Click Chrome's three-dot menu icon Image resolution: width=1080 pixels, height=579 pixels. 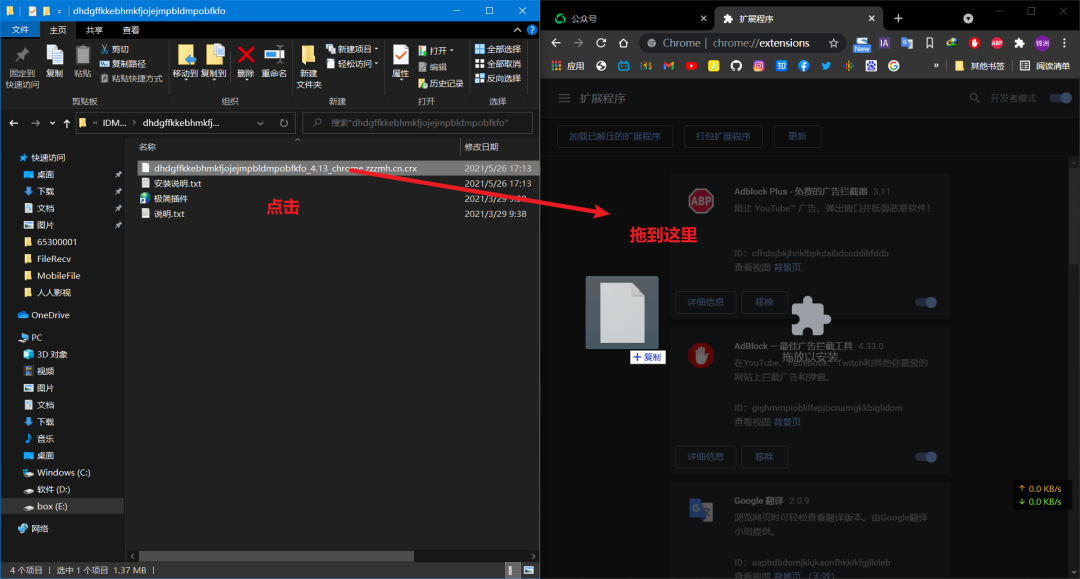(x=1064, y=43)
